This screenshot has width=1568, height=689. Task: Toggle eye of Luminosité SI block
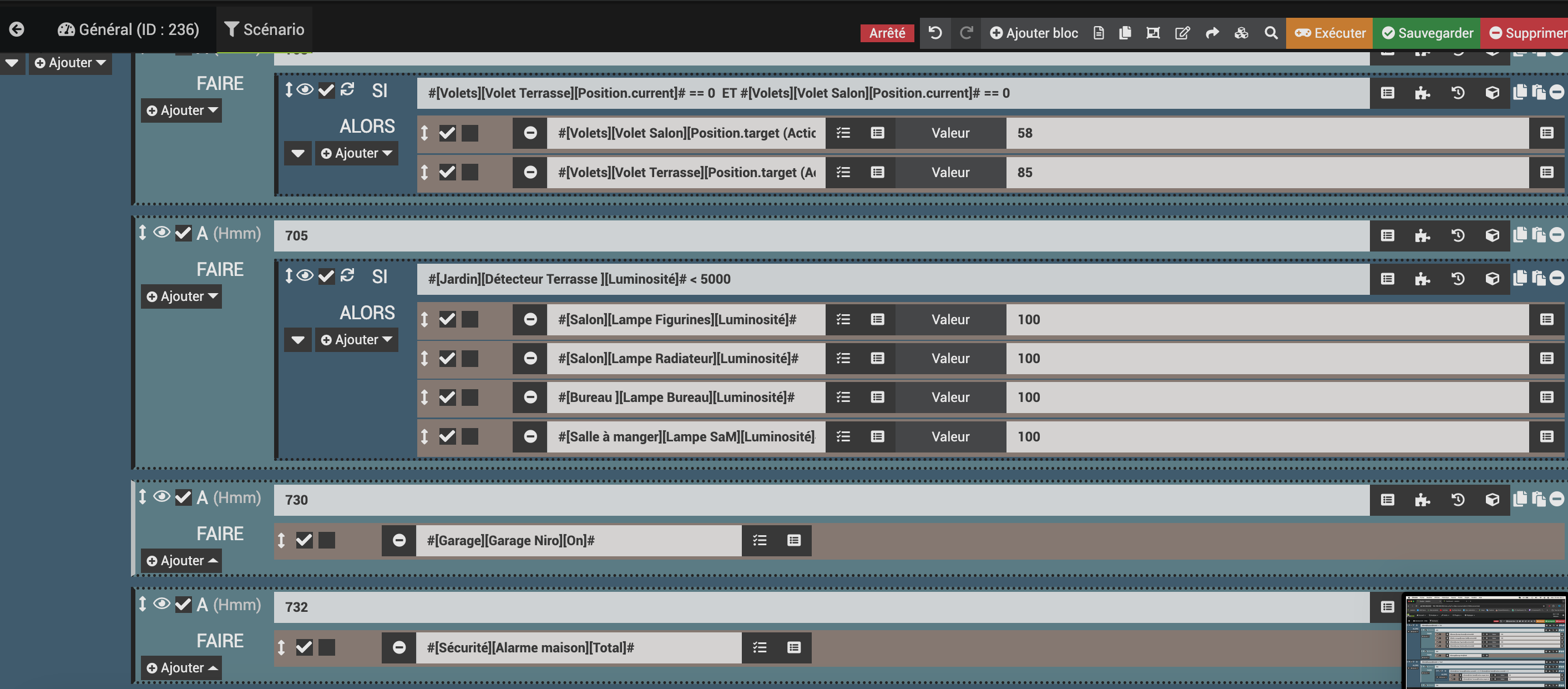305,276
